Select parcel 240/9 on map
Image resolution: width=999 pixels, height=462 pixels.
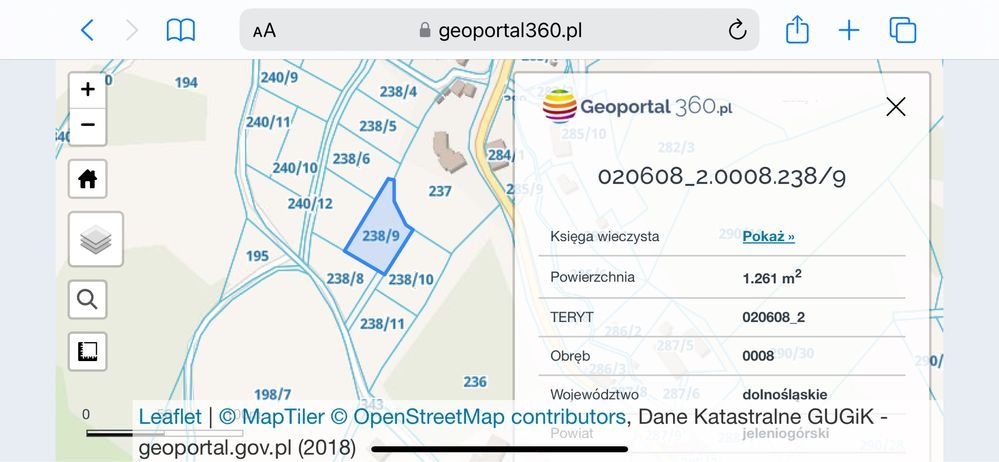(279, 78)
